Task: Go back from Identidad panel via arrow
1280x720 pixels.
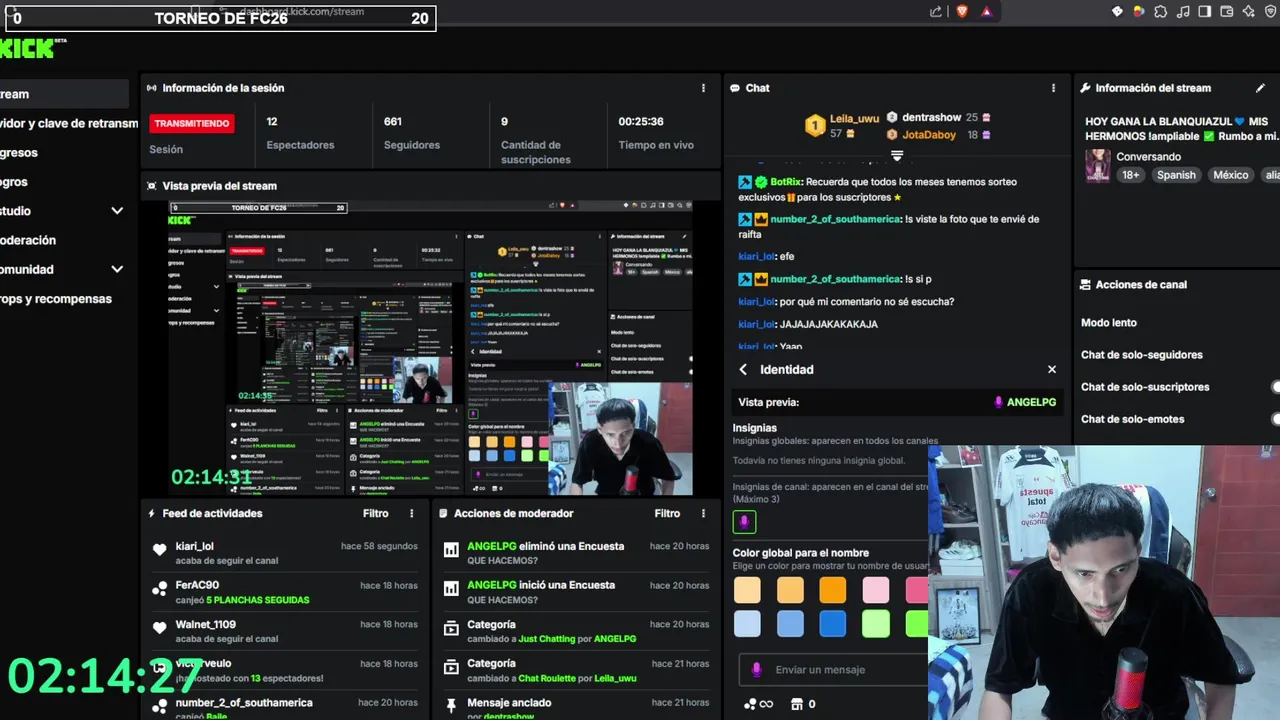Action: (x=743, y=369)
